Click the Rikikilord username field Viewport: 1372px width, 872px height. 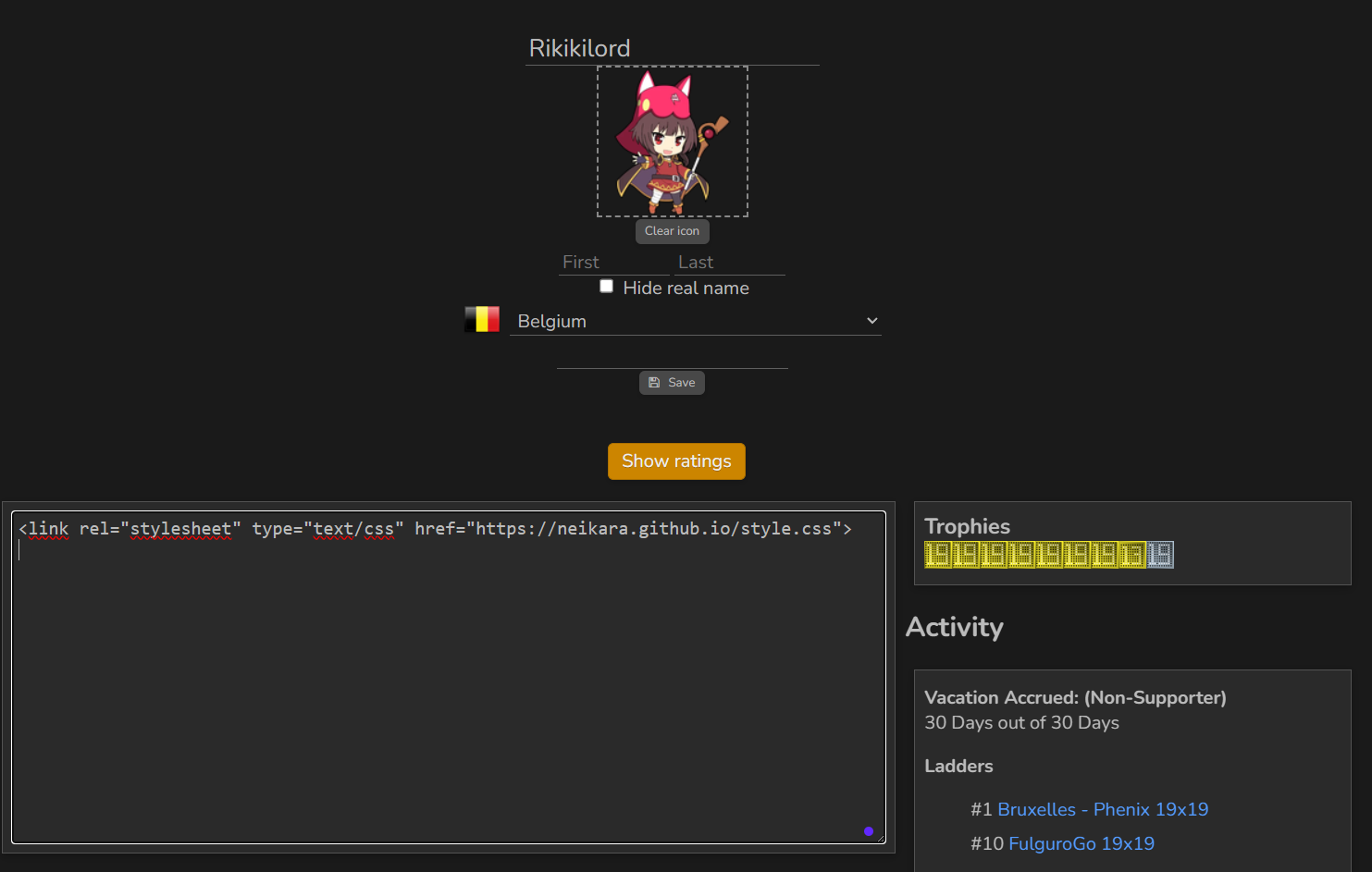(672, 48)
